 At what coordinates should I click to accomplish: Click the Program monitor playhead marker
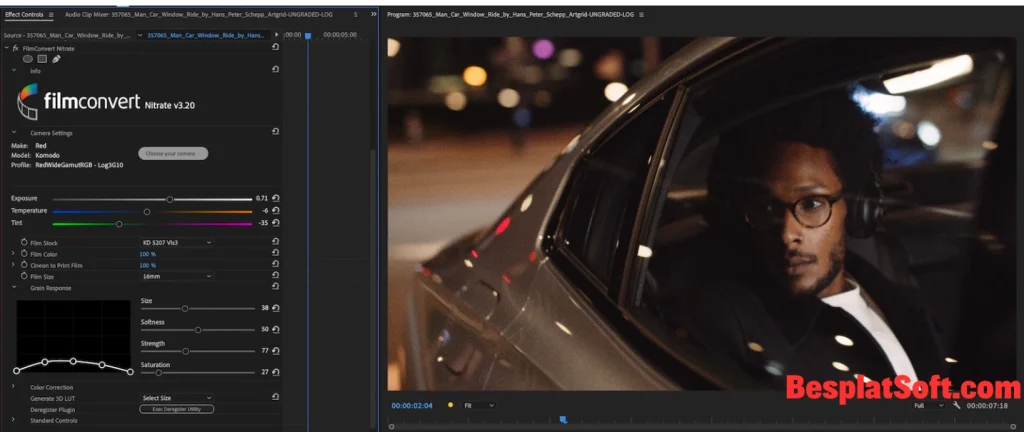pos(563,420)
